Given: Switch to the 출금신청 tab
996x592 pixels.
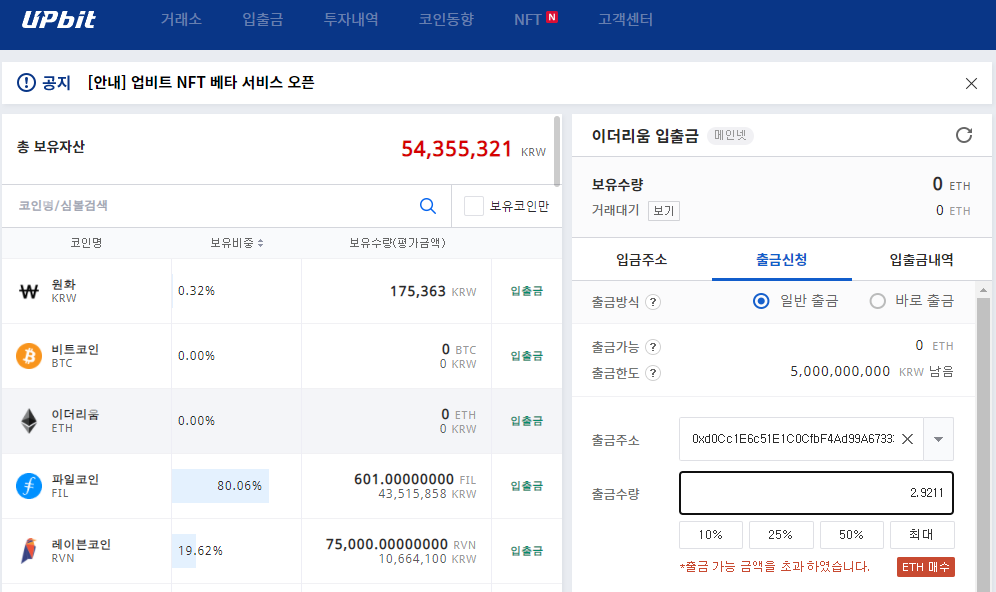Looking at the screenshot, I should point(781,259).
